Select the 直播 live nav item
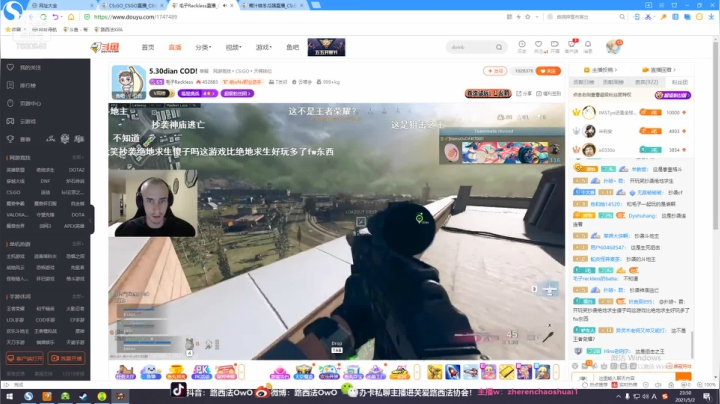The width and height of the screenshot is (720, 404). click(174, 47)
